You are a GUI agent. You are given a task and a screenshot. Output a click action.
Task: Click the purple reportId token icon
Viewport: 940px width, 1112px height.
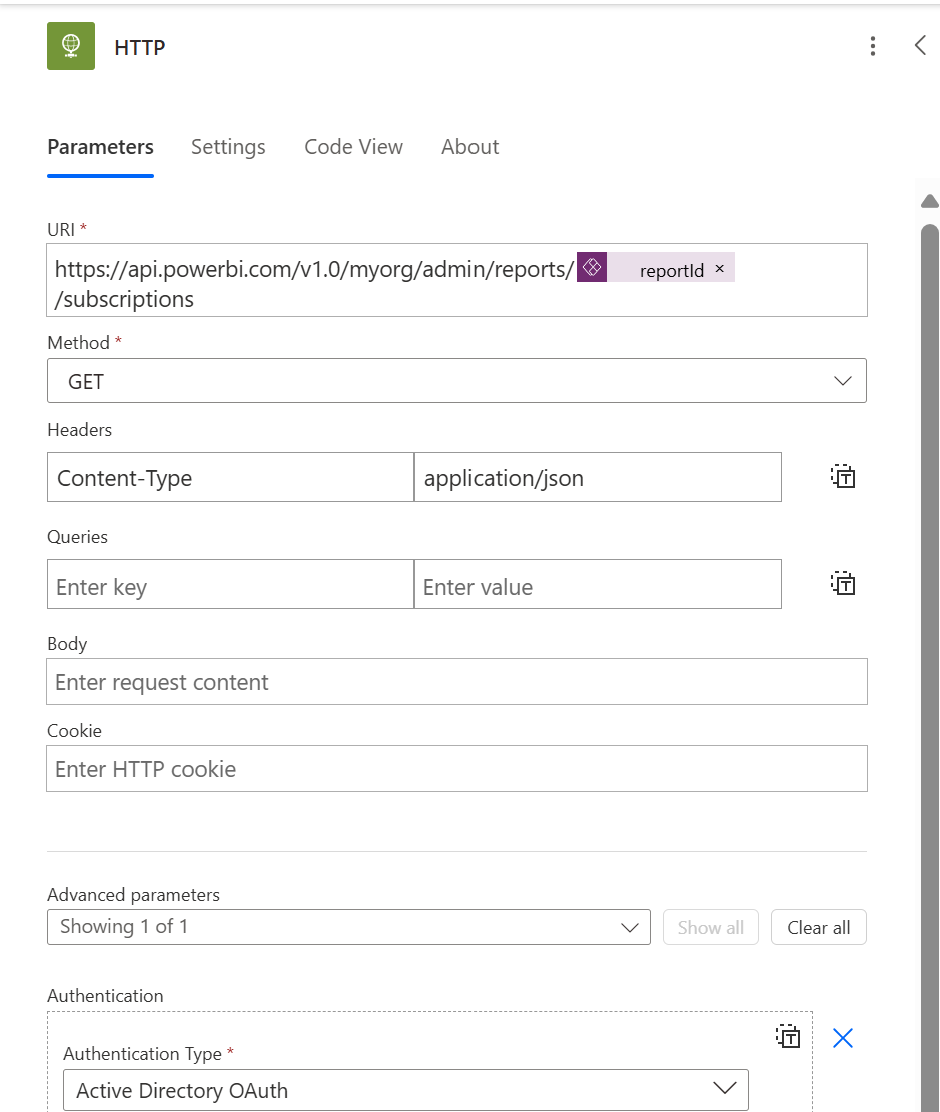(x=592, y=268)
